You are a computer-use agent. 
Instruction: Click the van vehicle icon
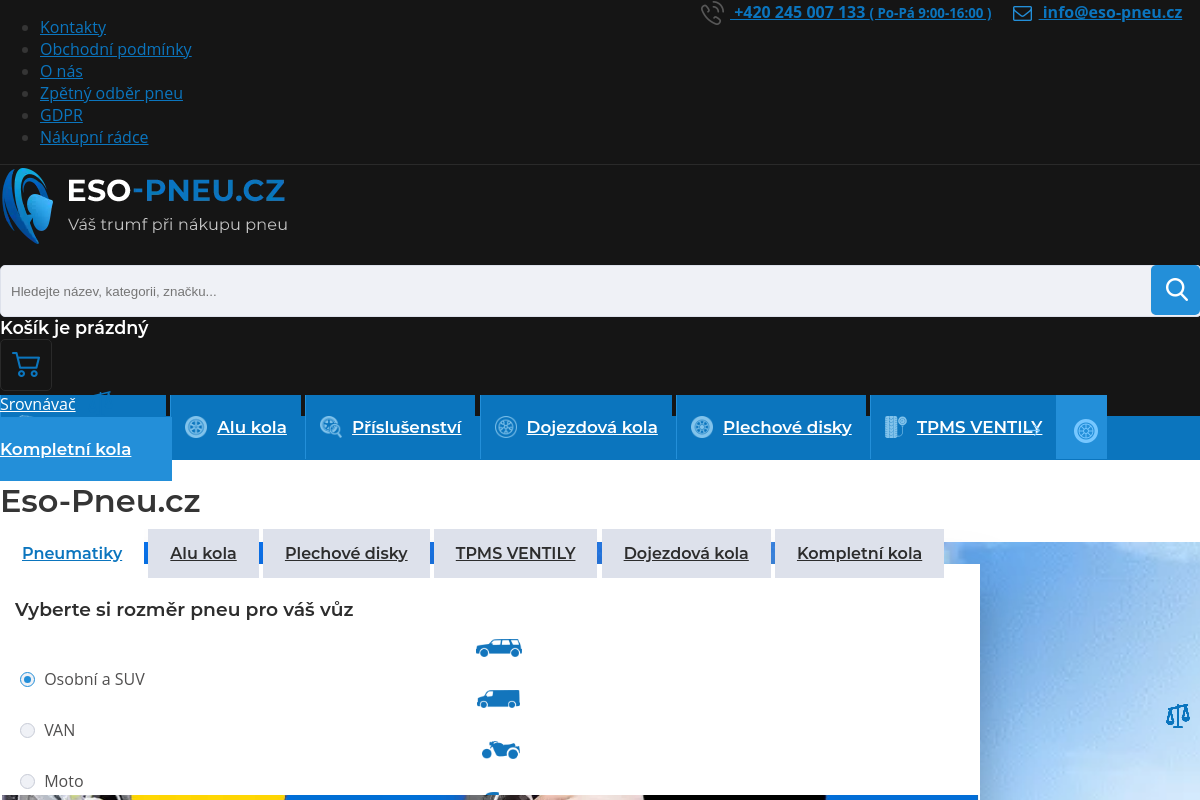click(x=499, y=698)
